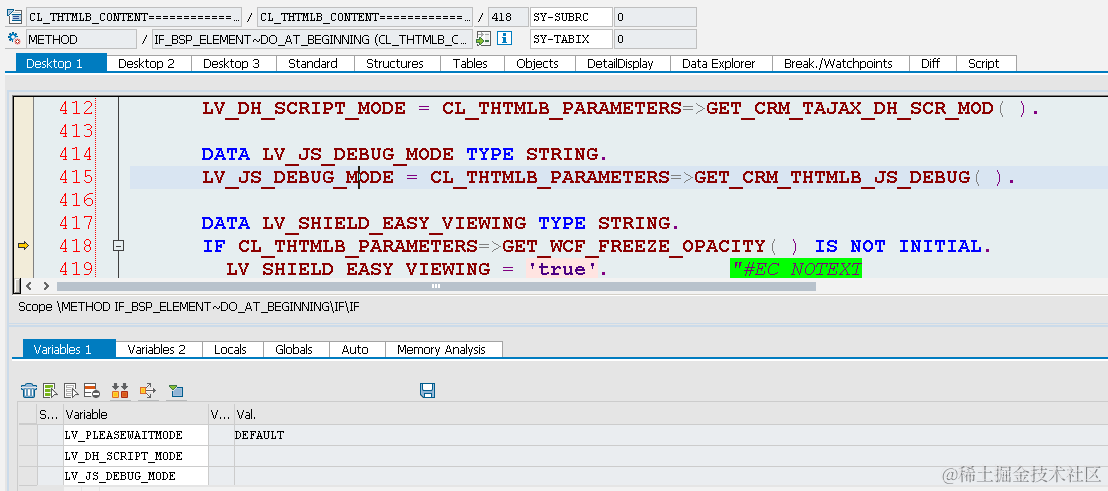Click the SY-TABIX value field showing 0

click(x=655, y=39)
